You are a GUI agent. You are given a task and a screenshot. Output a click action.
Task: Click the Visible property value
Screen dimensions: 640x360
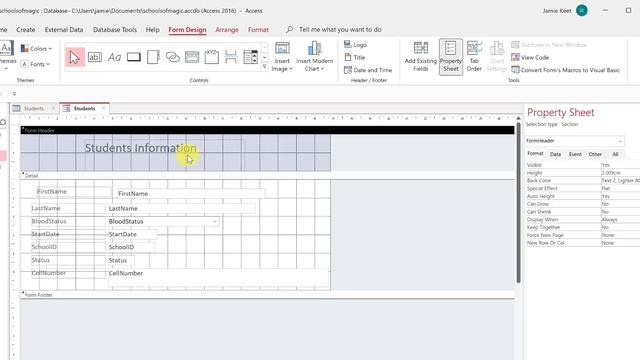point(620,165)
